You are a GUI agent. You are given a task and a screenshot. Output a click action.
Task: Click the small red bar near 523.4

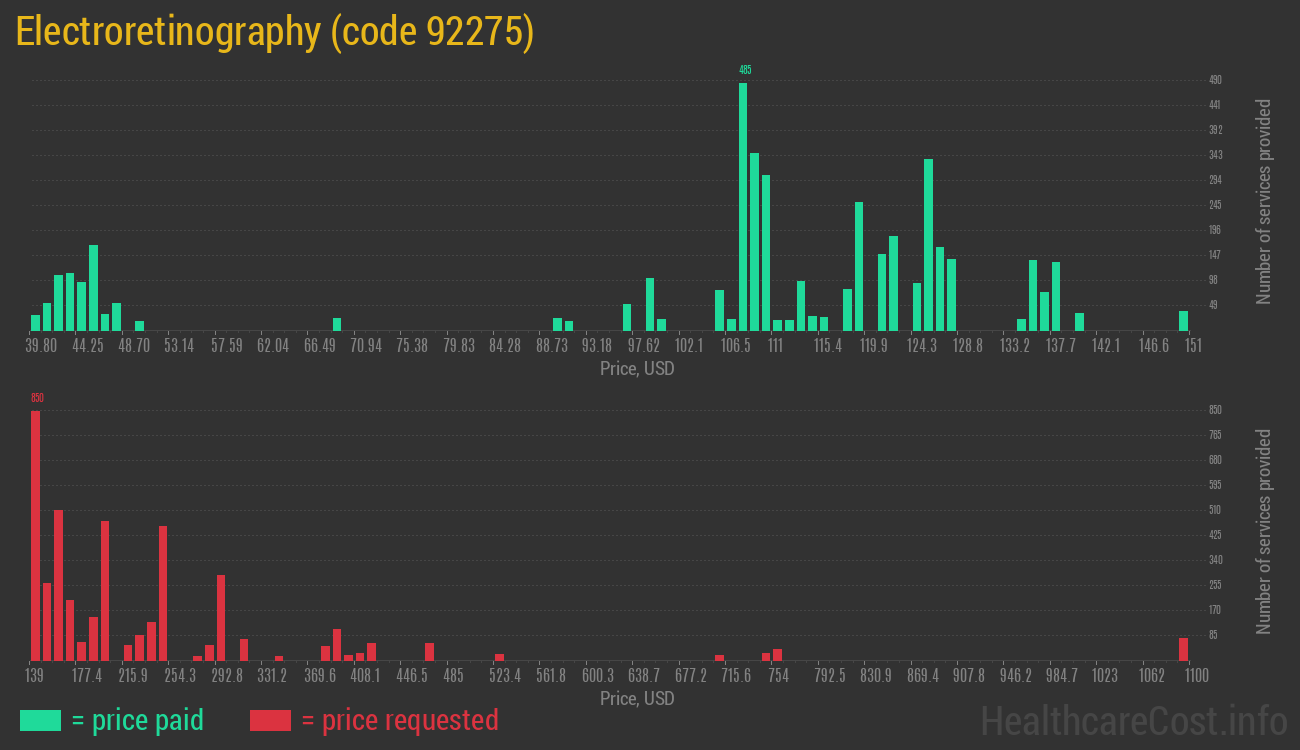pyautogui.click(x=499, y=657)
